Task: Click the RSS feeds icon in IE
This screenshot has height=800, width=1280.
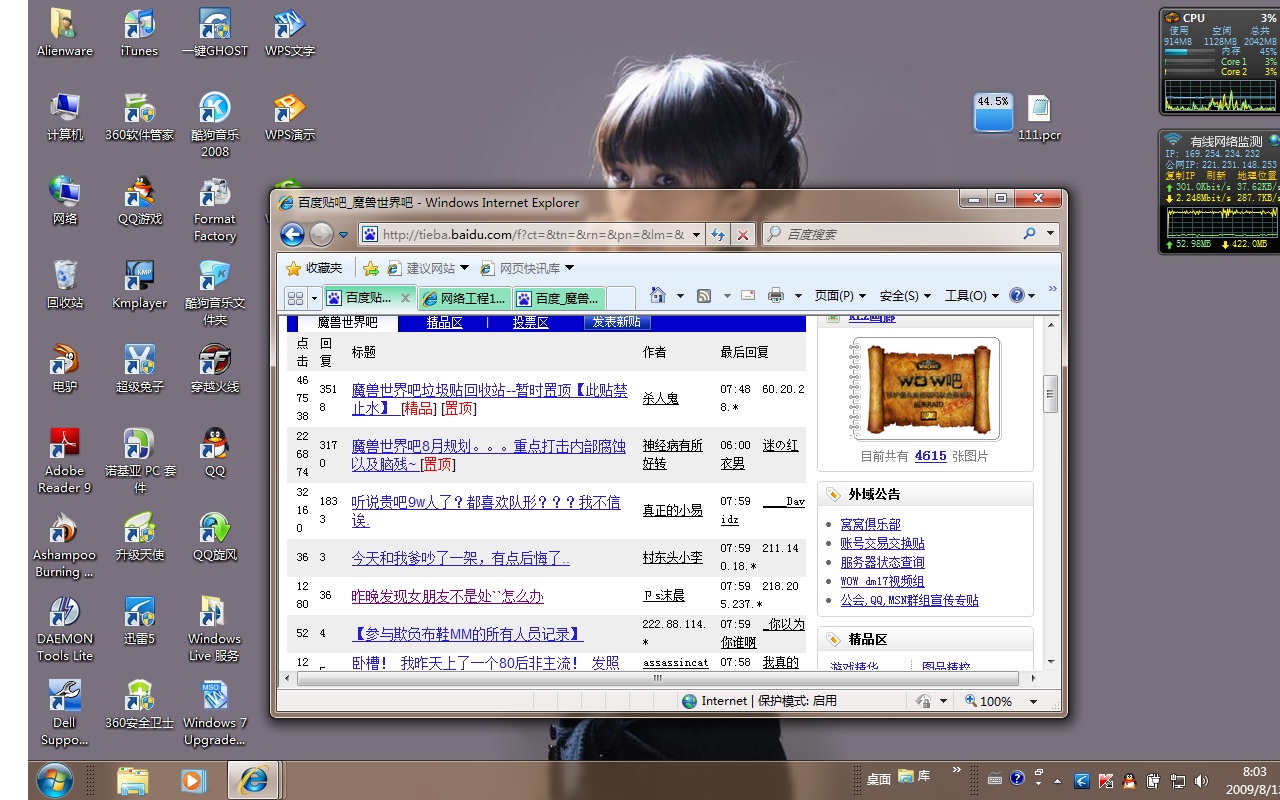Action: (x=704, y=295)
